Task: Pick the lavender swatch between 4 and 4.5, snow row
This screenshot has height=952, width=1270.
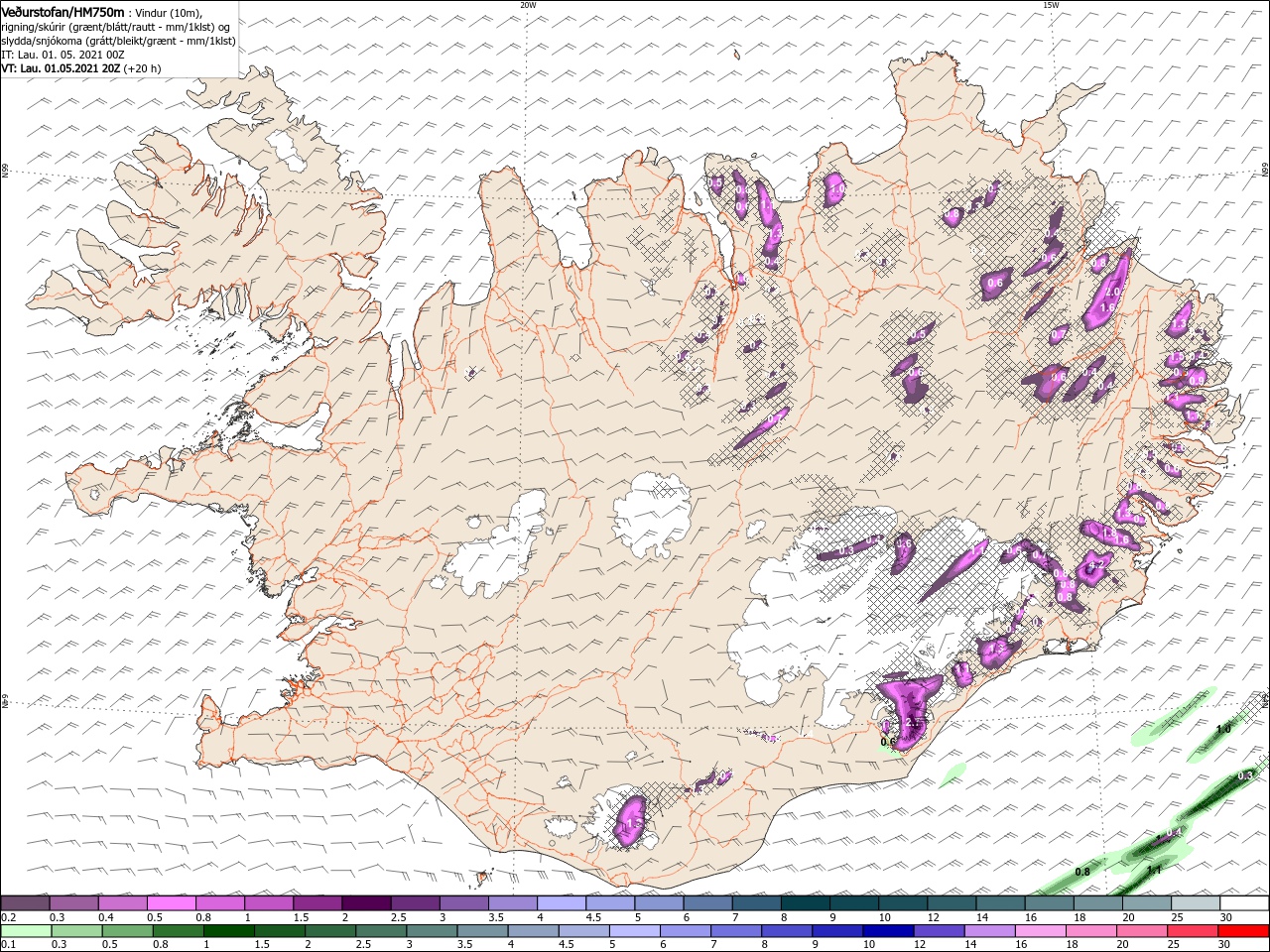Action: pos(562,904)
